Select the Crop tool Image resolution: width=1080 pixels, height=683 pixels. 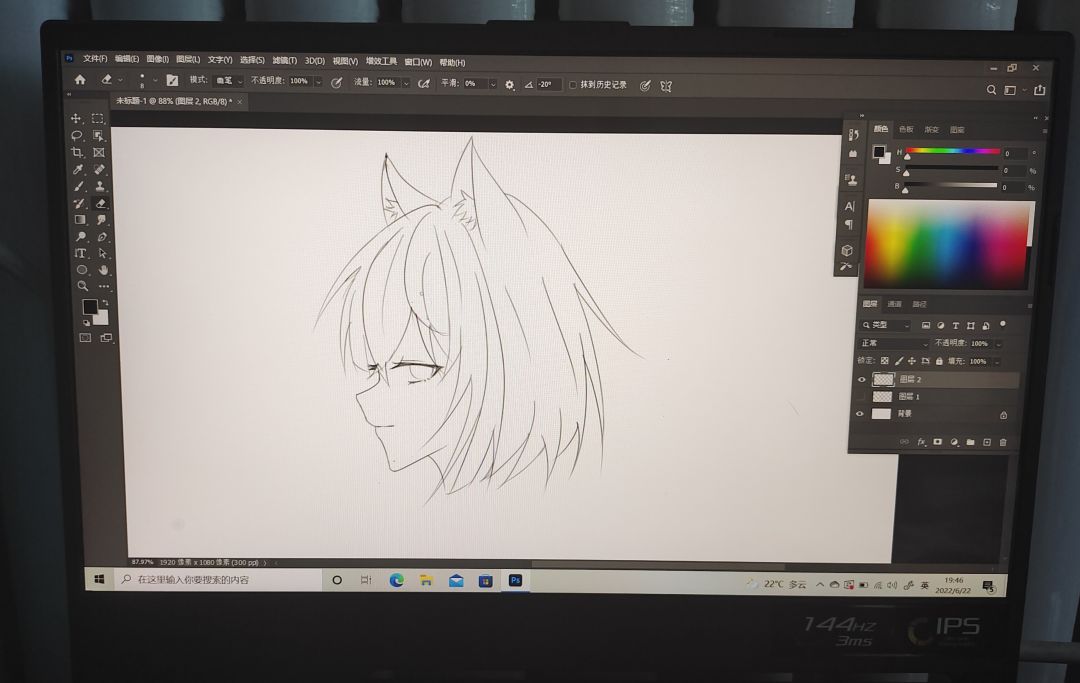[x=77, y=152]
